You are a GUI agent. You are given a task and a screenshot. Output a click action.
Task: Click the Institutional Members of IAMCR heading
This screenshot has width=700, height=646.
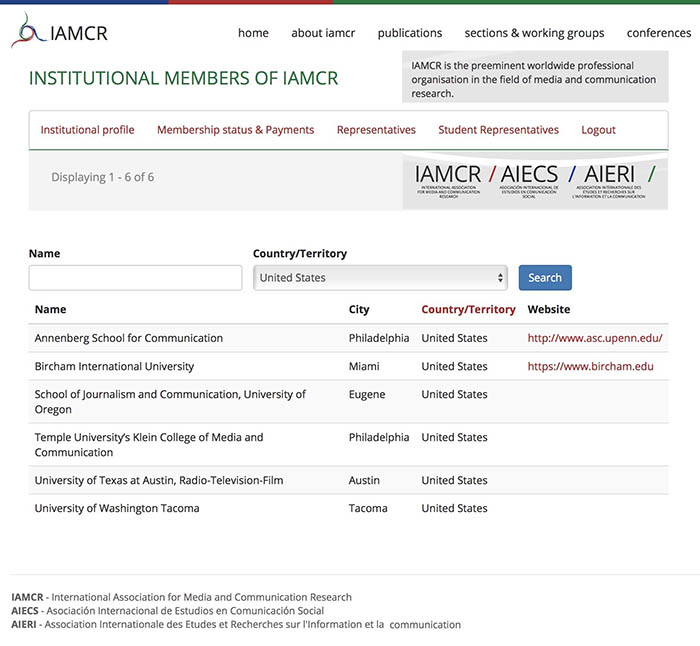[x=183, y=78]
